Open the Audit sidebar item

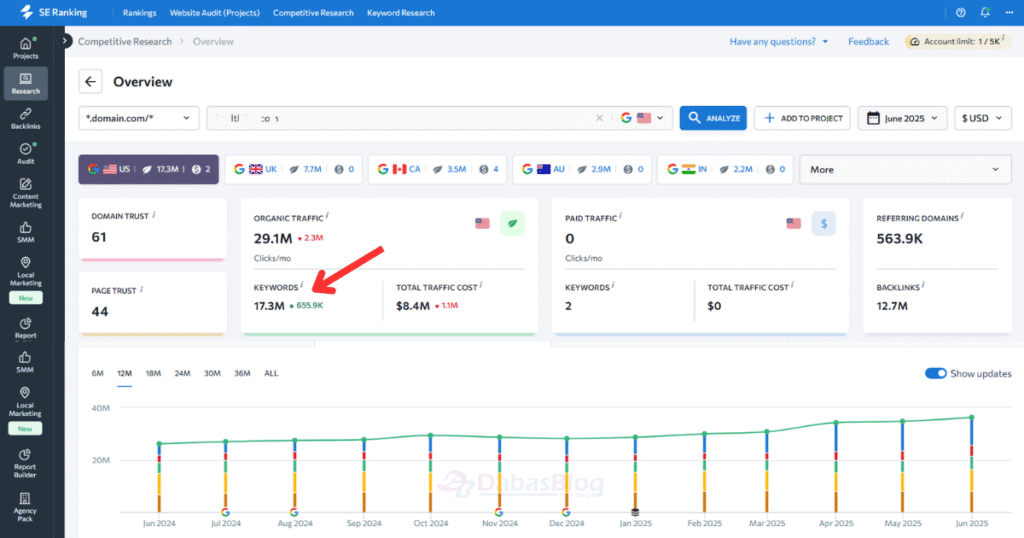pyautogui.click(x=25, y=153)
